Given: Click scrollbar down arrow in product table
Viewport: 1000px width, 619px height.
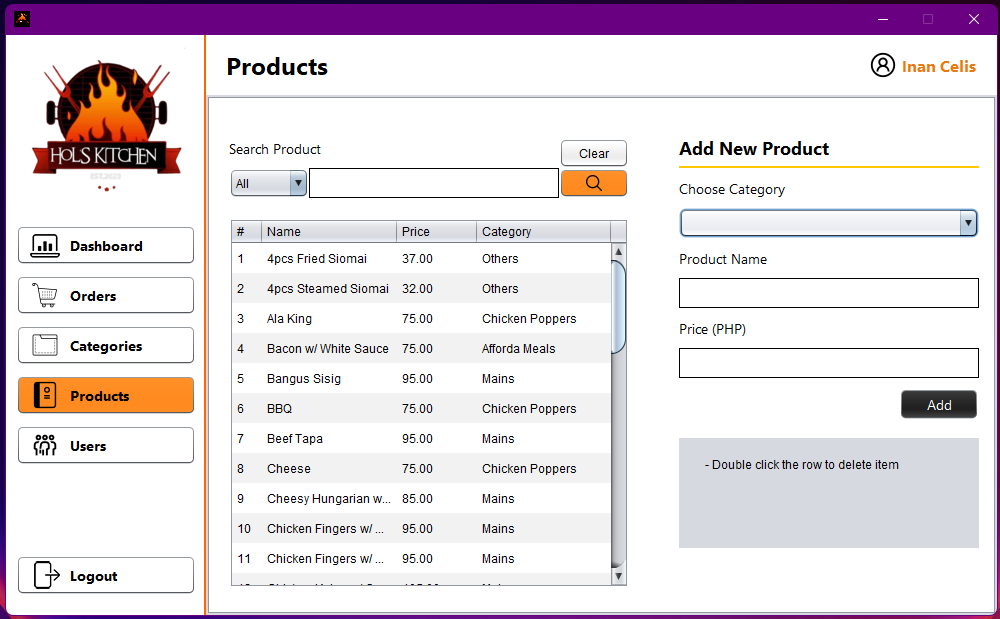Looking at the screenshot, I should (x=618, y=576).
